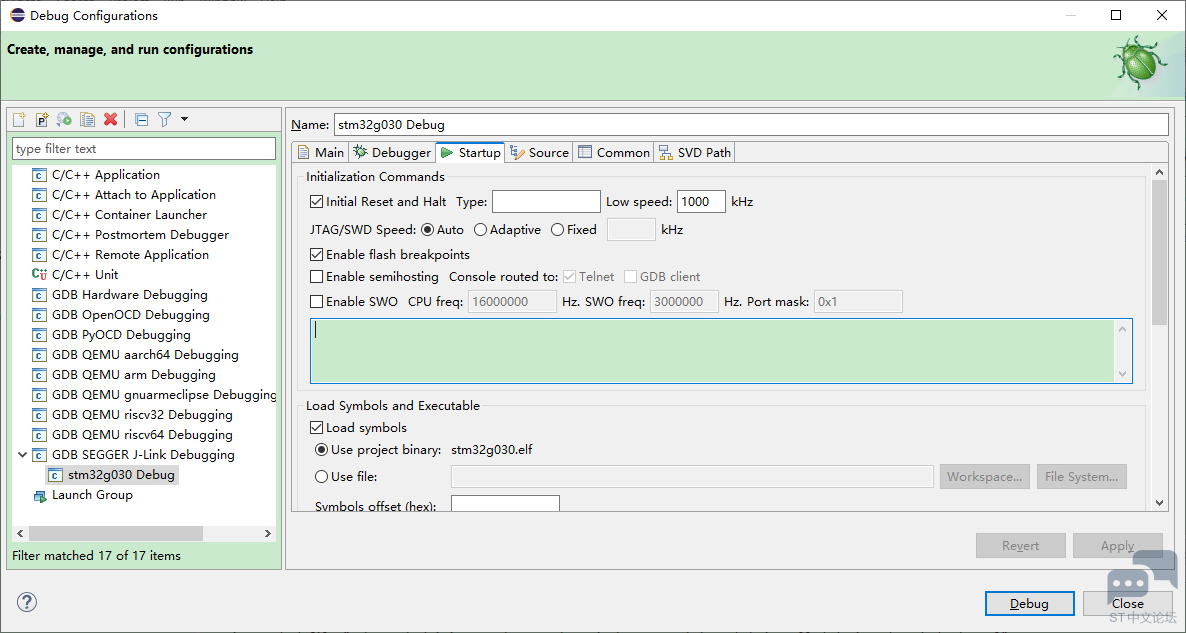Select Fixed JTAG/SWD speed

point(557,229)
